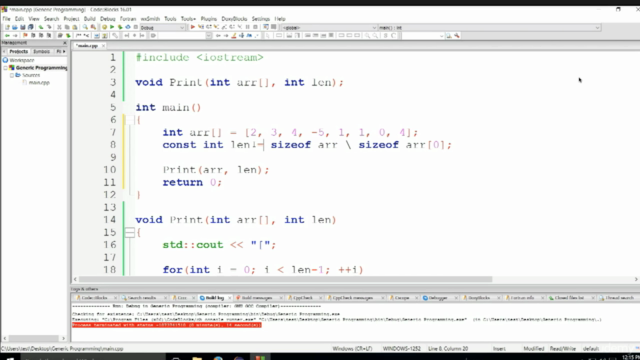This screenshot has width=640, height=360.
Task: Click the wrench options icon in the toolbar
Action: (x=457, y=36)
